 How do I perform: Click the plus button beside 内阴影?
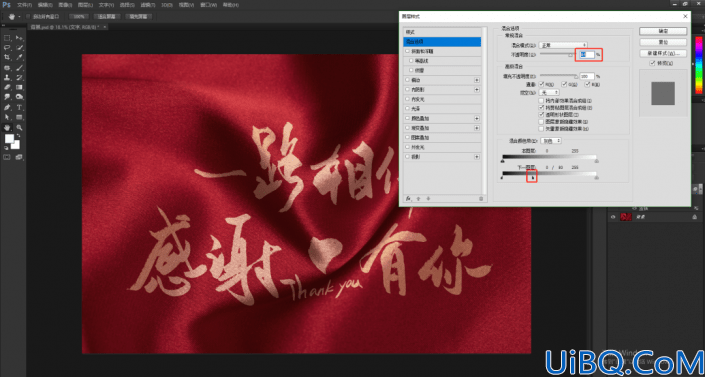pyautogui.click(x=477, y=90)
